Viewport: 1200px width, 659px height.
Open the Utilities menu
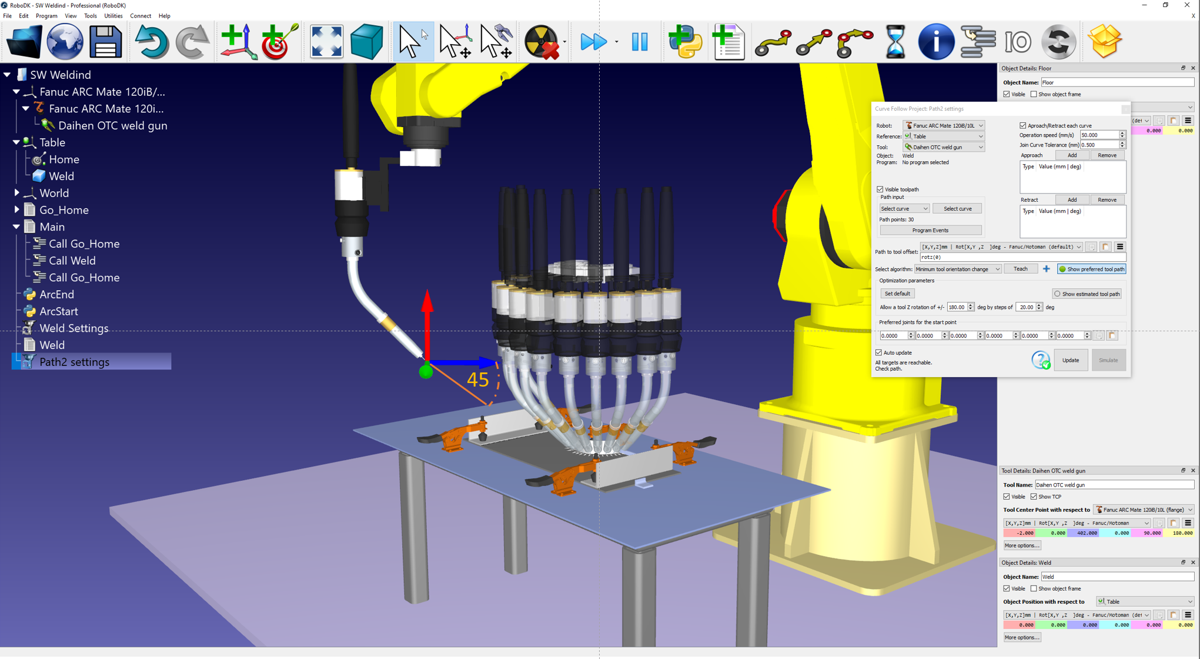point(113,16)
